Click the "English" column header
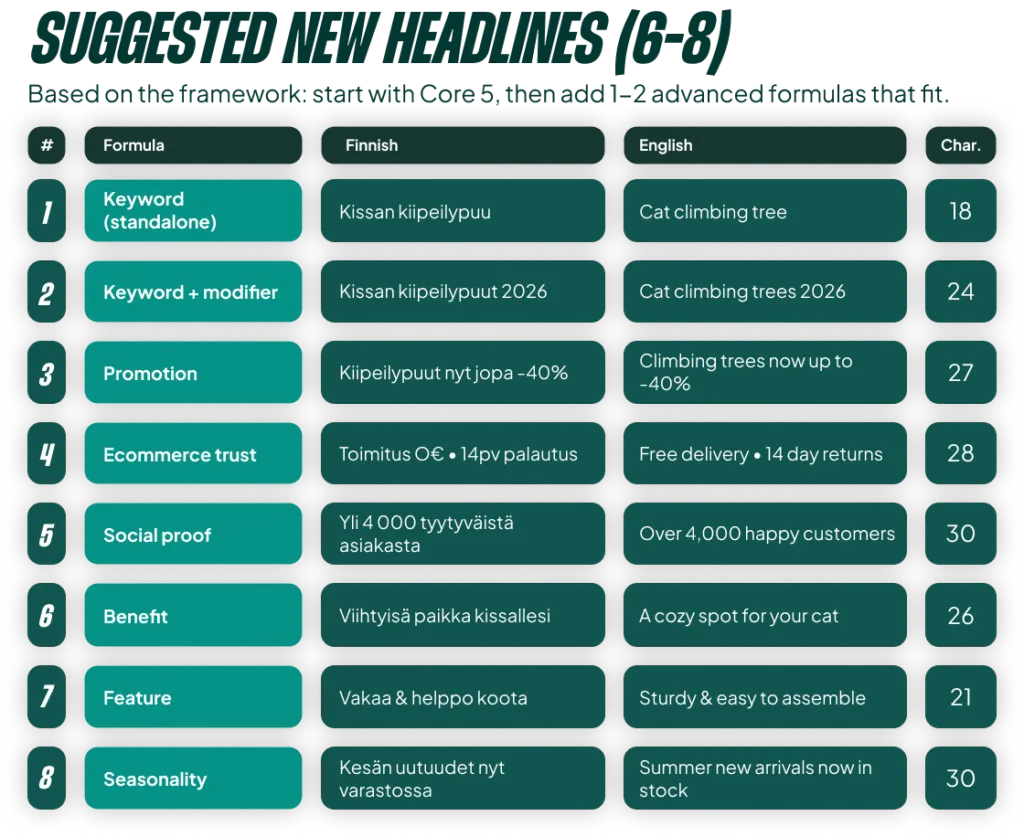1024x837 pixels. [765, 145]
